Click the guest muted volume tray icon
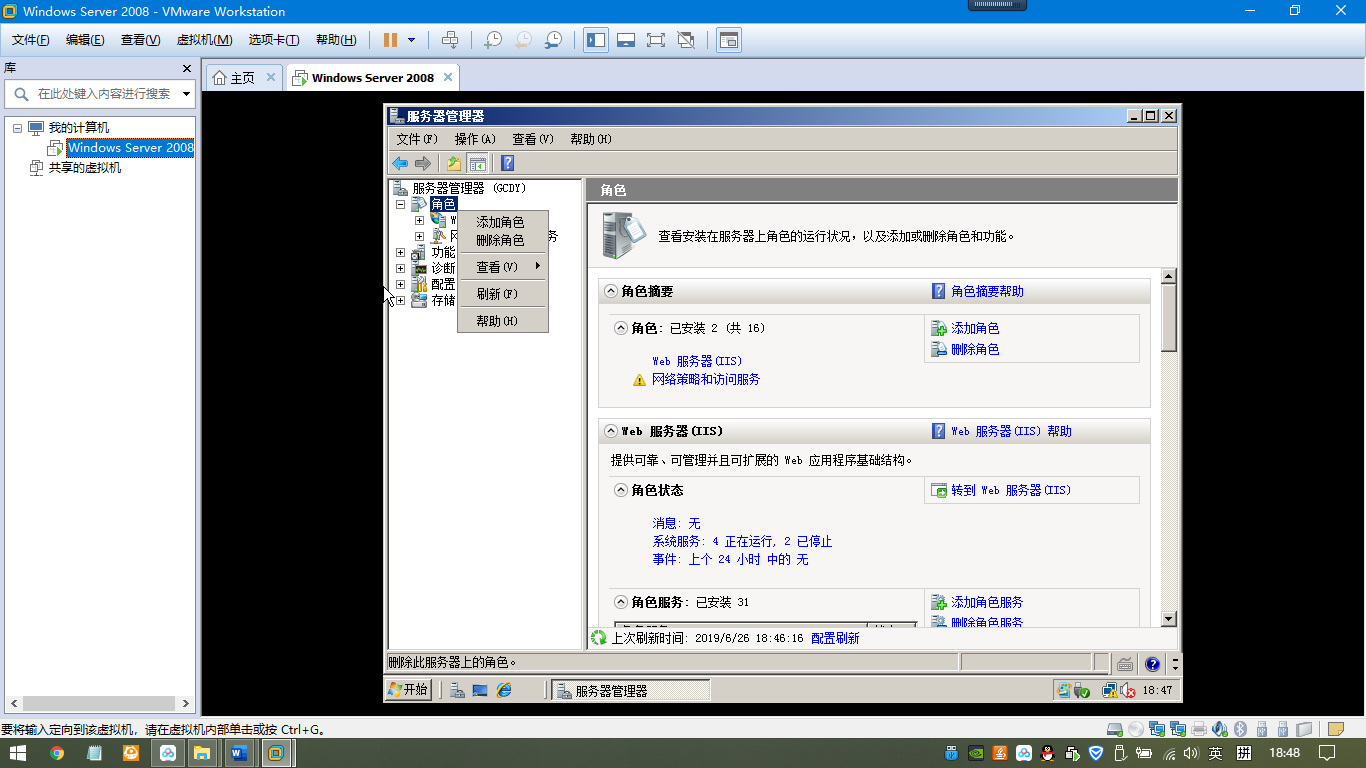The width and height of the screenshot is (1366, 768). (1127, 690)
